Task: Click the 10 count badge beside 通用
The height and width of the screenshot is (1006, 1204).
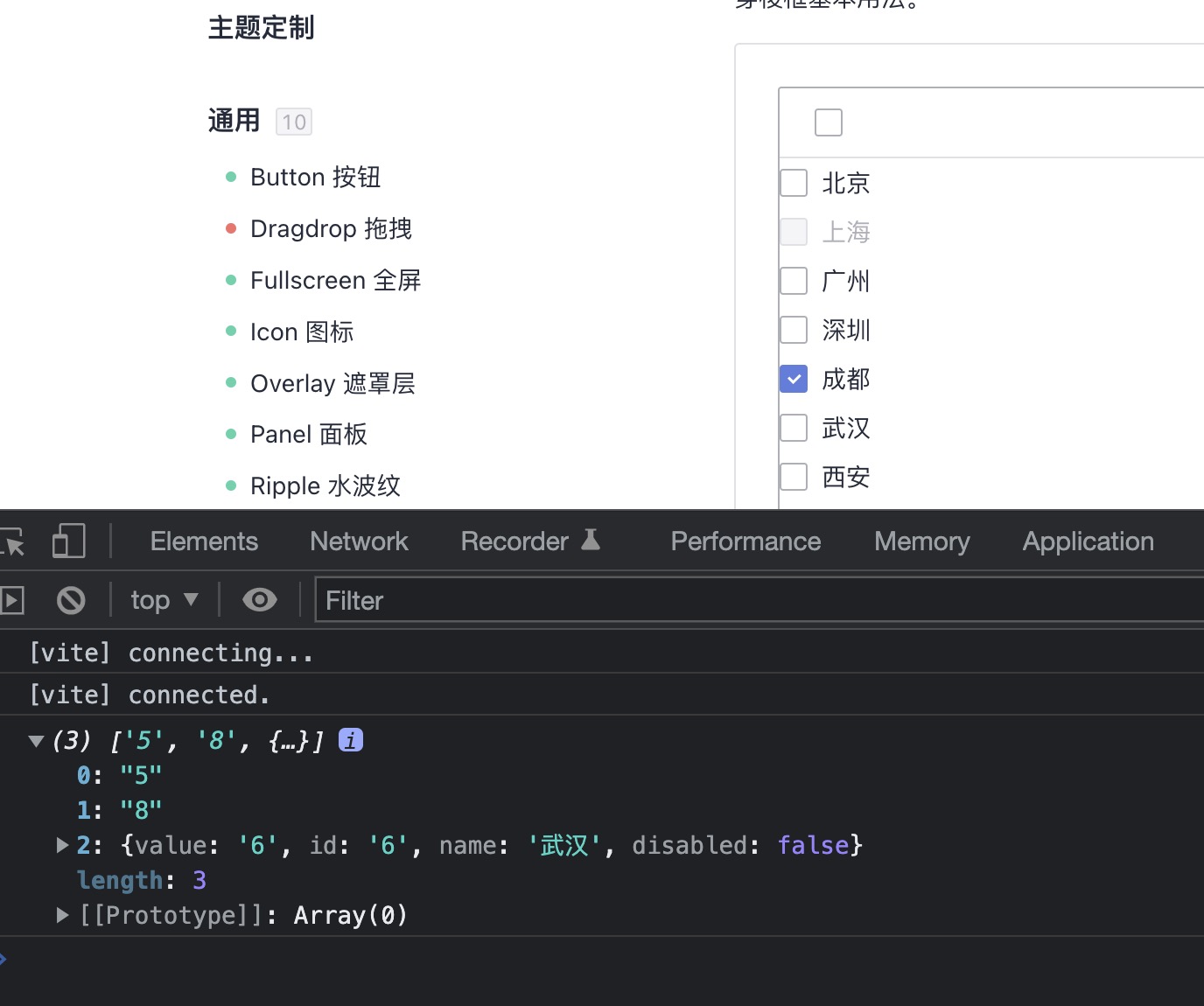Action: (x=294, y=122)
